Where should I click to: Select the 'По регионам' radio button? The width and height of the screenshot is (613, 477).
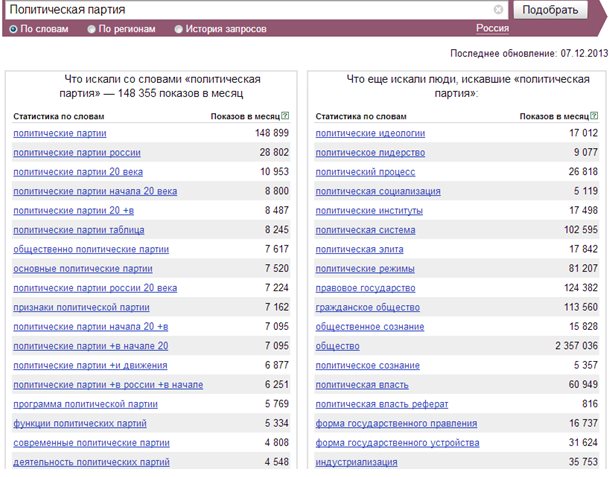[91, 29]
